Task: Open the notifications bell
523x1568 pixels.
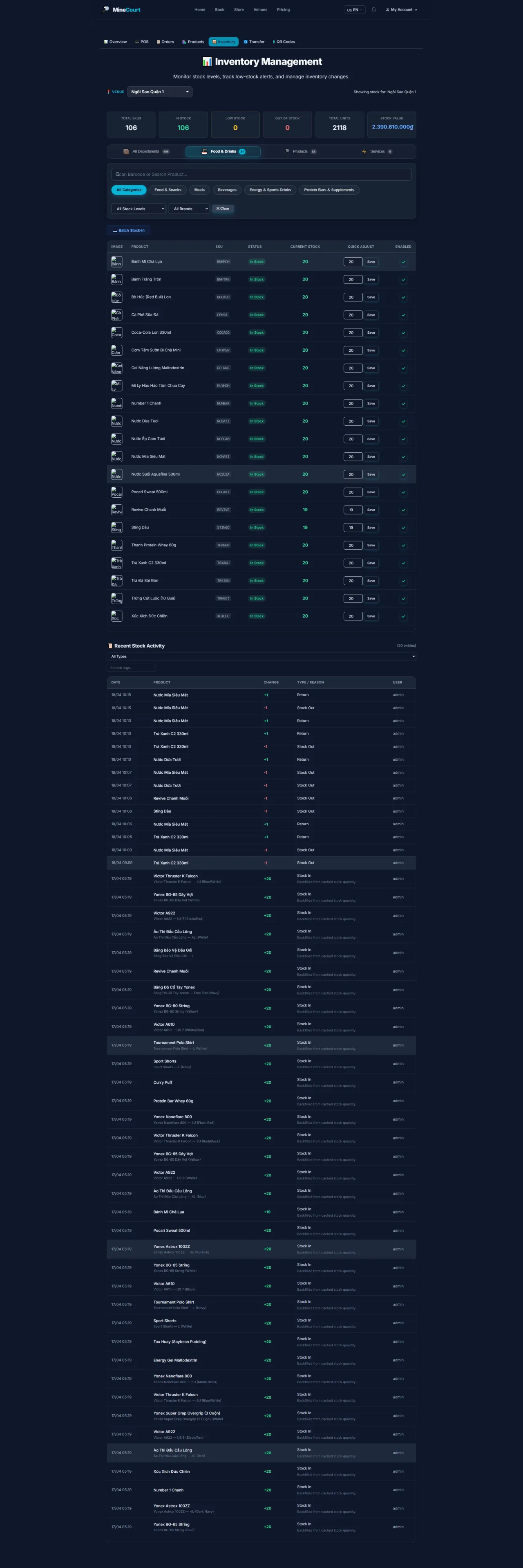Action: 373,10
